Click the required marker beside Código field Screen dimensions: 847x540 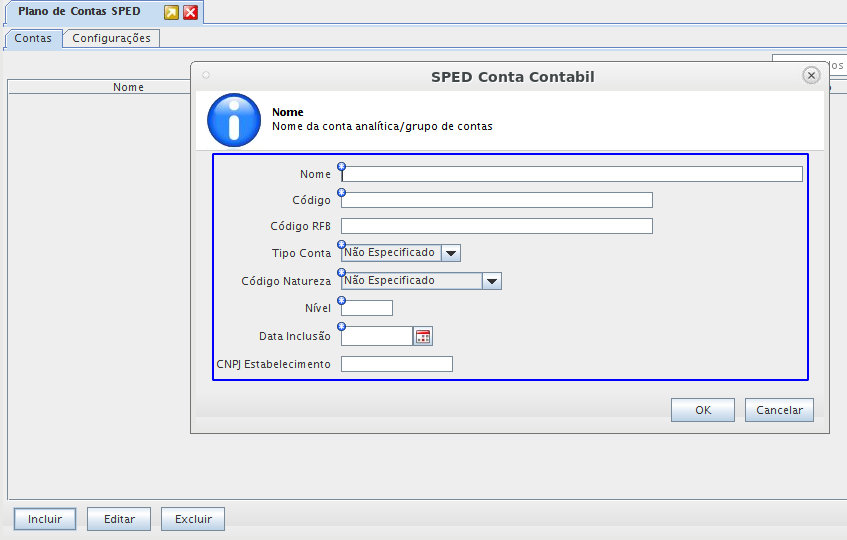[341, 192]
